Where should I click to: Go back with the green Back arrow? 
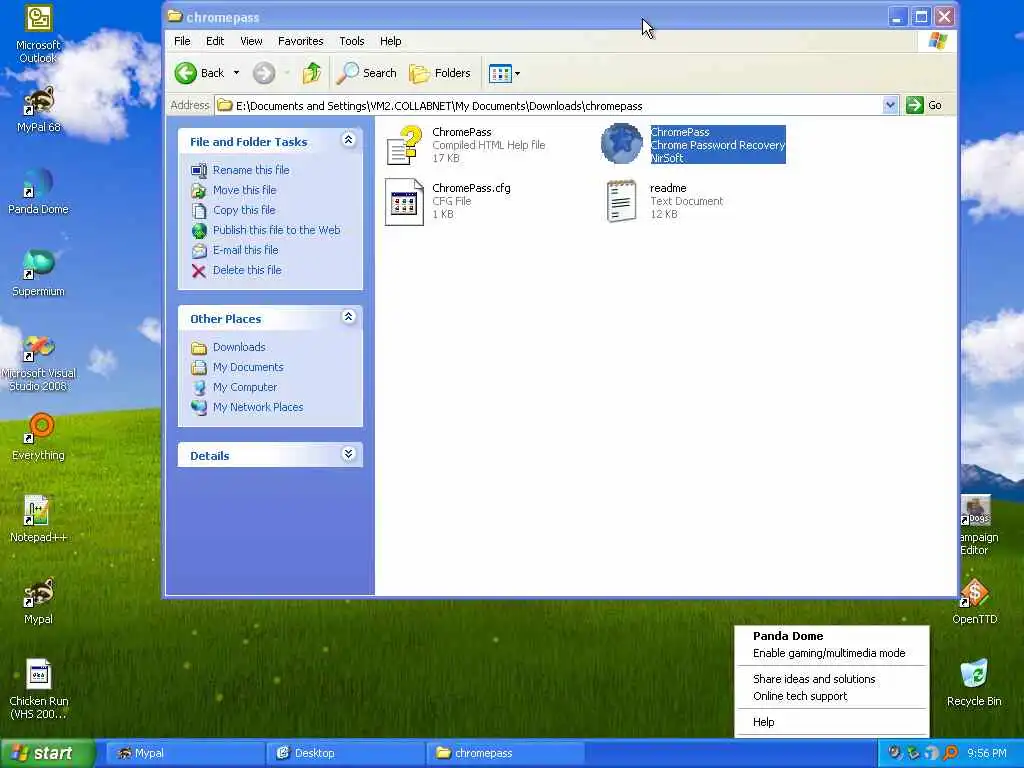tap(200, 73)
